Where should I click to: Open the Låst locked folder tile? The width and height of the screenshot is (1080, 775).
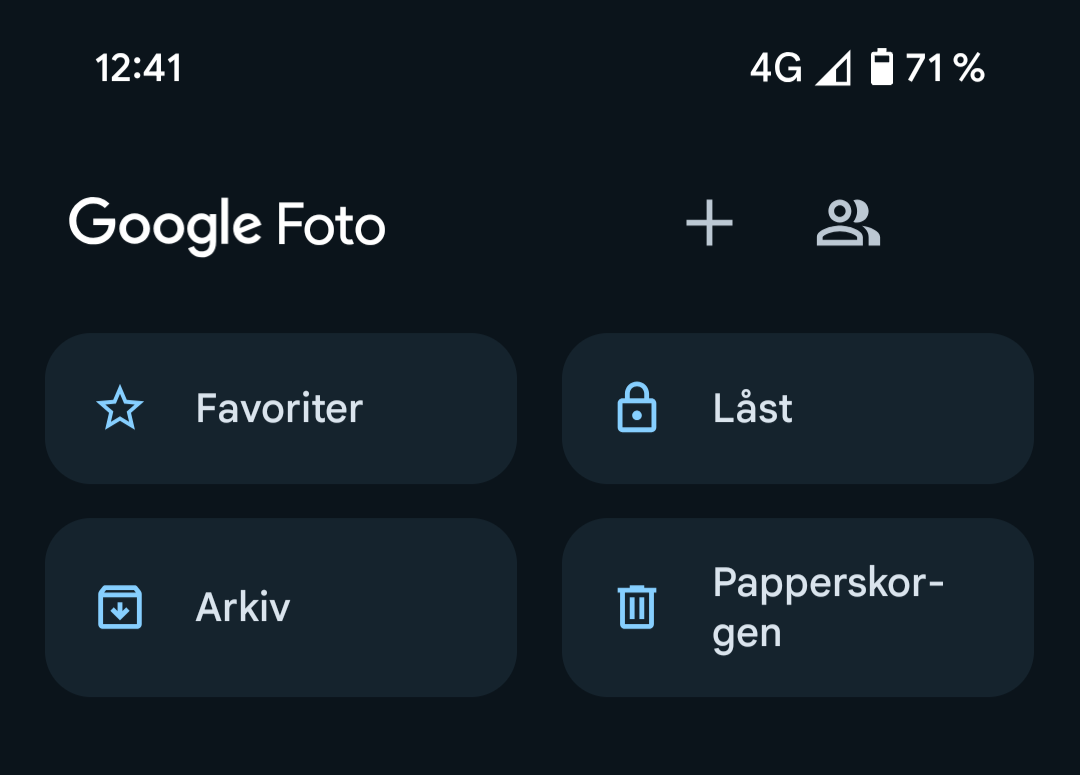click(x=798, y=409)
